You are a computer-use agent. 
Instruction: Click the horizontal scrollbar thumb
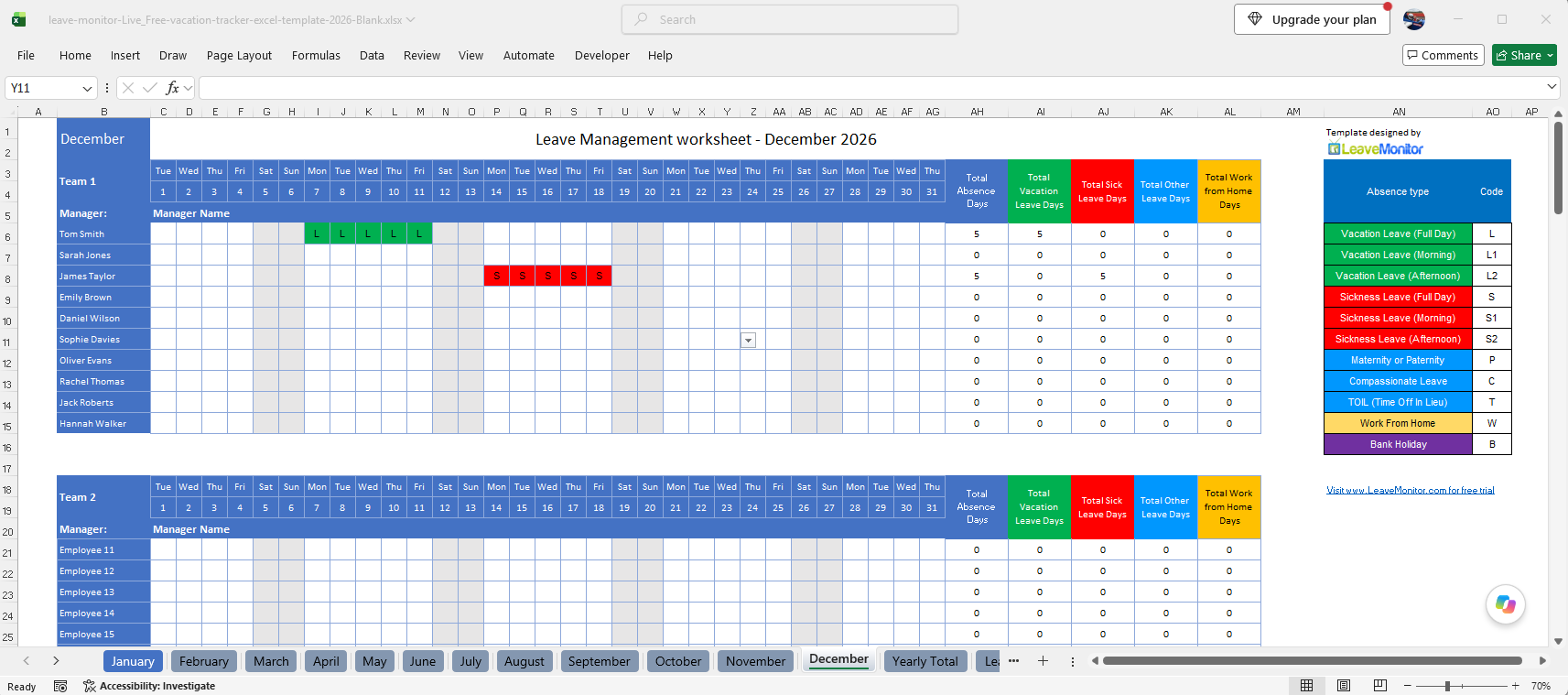tap(1312, 660)
